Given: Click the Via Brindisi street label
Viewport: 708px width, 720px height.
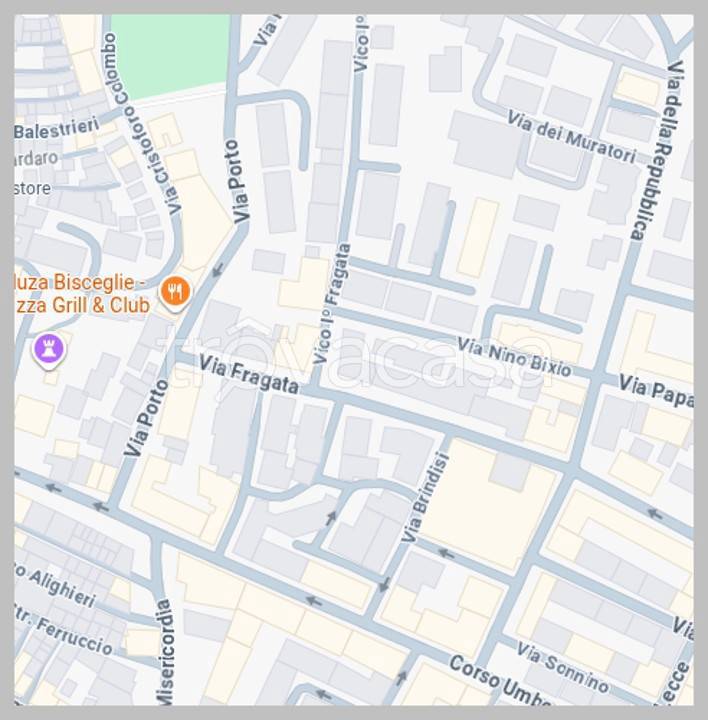Looking at the screenshot, I should pos(424,497).
